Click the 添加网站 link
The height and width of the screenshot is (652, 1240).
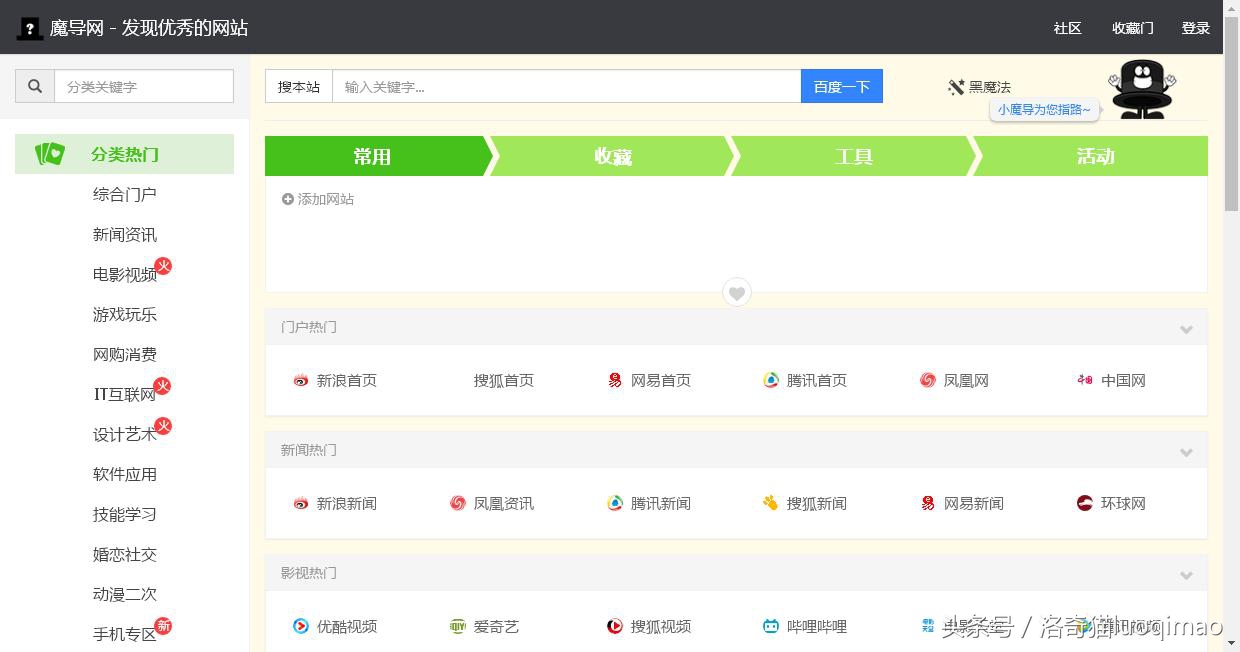coord(317,198)
